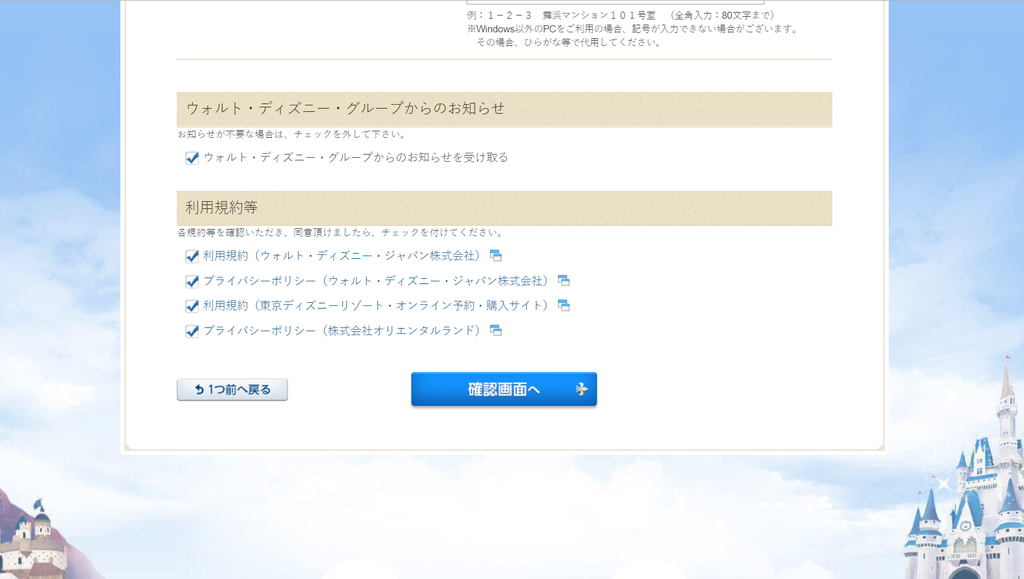This screenshot has width=1024, height=579.
Task: Toggle プライバシーポリシー（ウォルト・ディズニー・ジャパン株式会社） checkbox
Action: [x=192, y=281]
